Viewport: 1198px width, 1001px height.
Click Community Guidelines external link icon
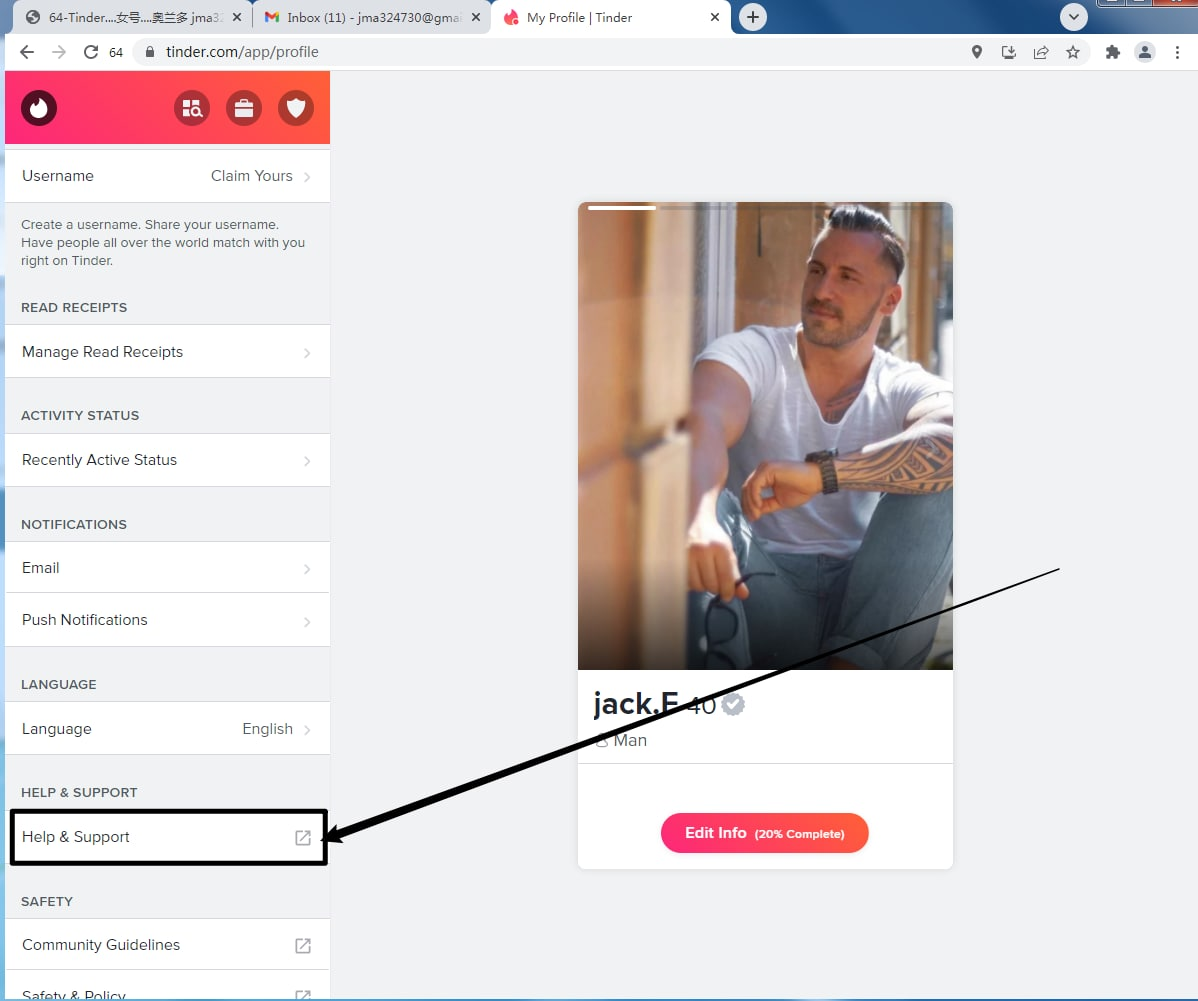point(303,945)
